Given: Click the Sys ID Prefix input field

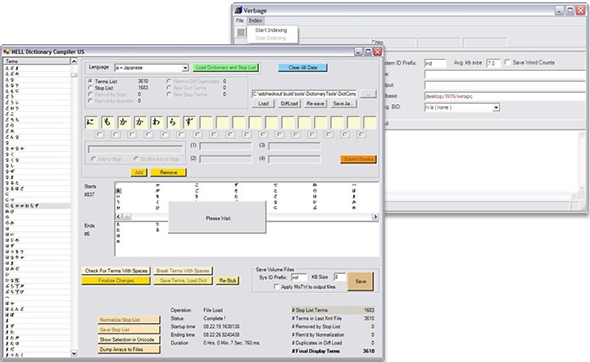Looking at the screenshot, I should tap(299, 277).
